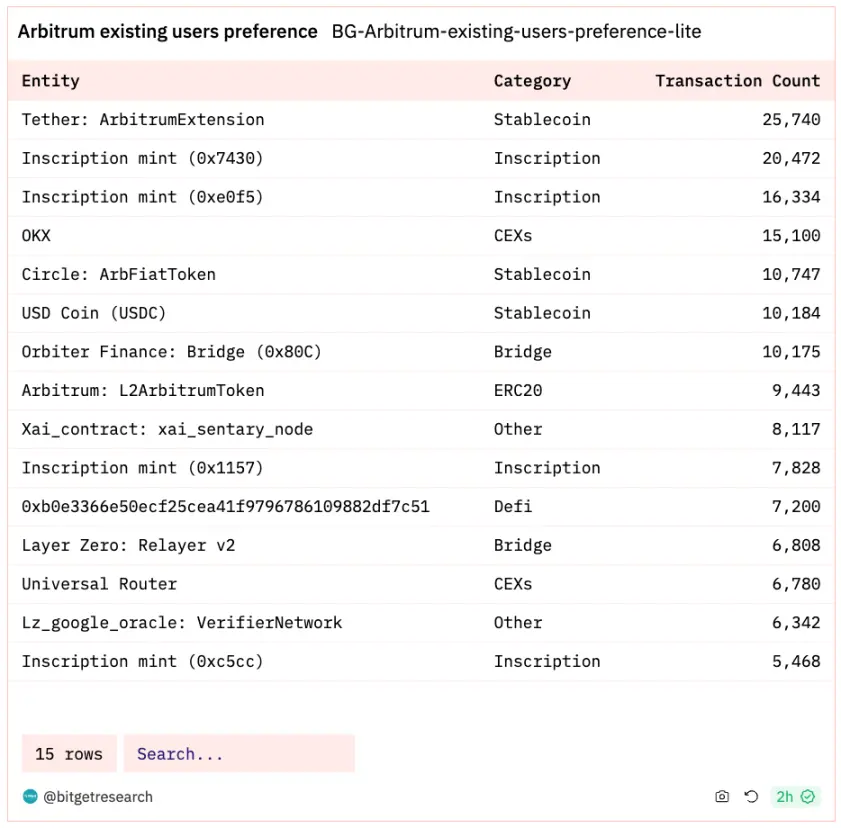Open the Arbitrum existing users preference title

[x=168, y=32]
